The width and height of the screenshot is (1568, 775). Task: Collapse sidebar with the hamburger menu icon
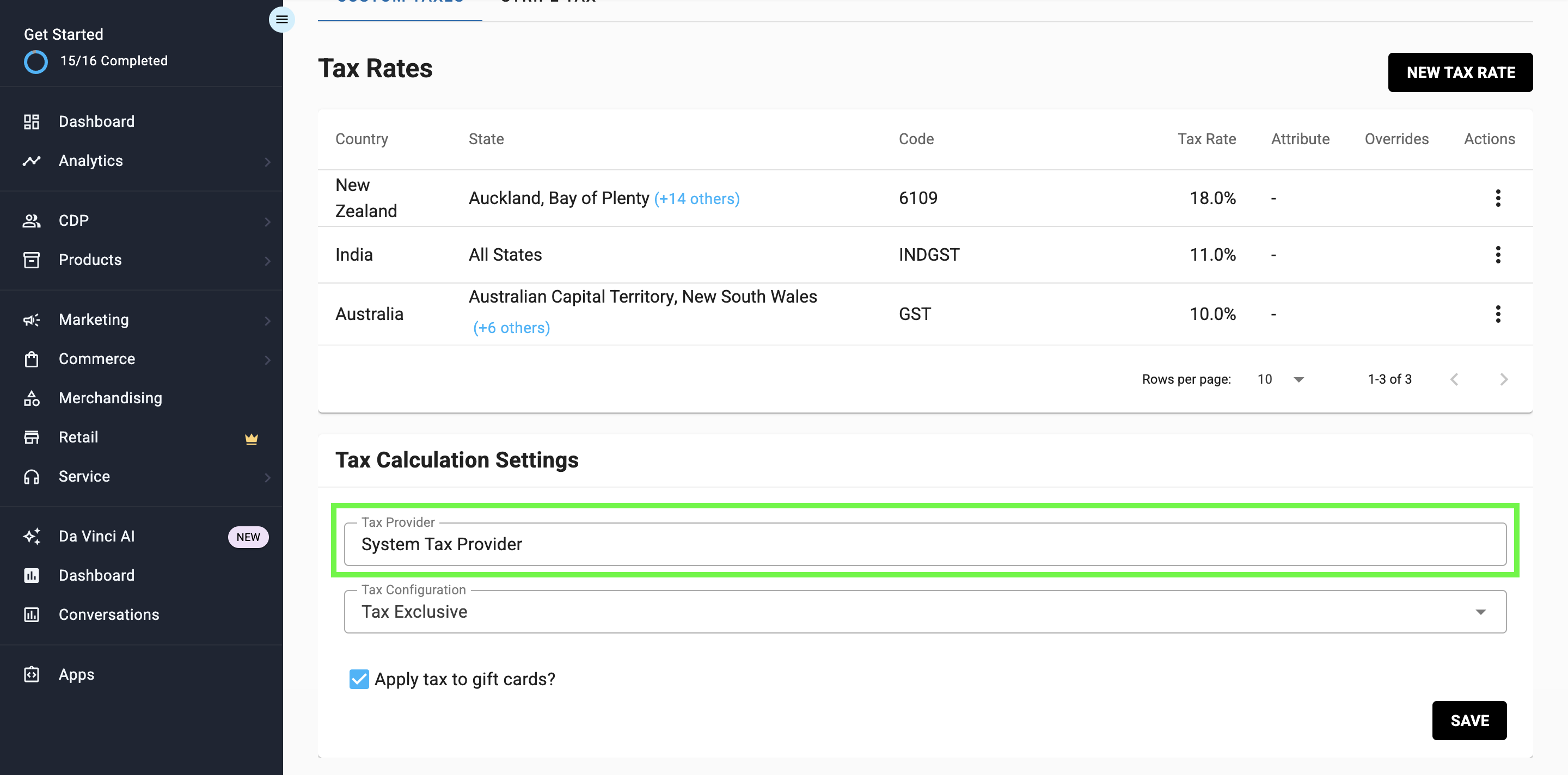click(x=281, y=20)
